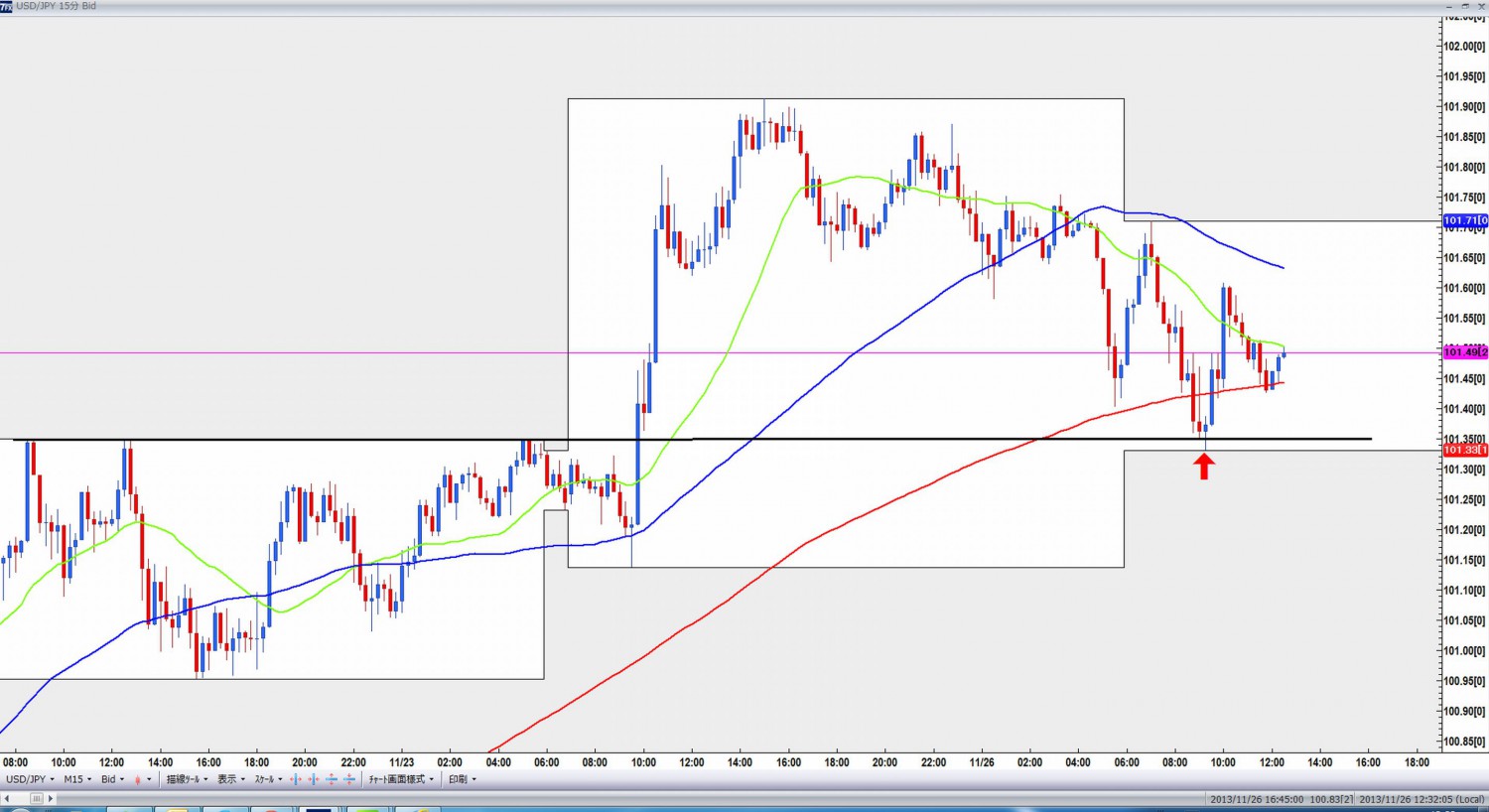The height and width of the screenshot is (812, 1489).
Task: Click the red candlestick chart type icon
Action: pos(138,779)
